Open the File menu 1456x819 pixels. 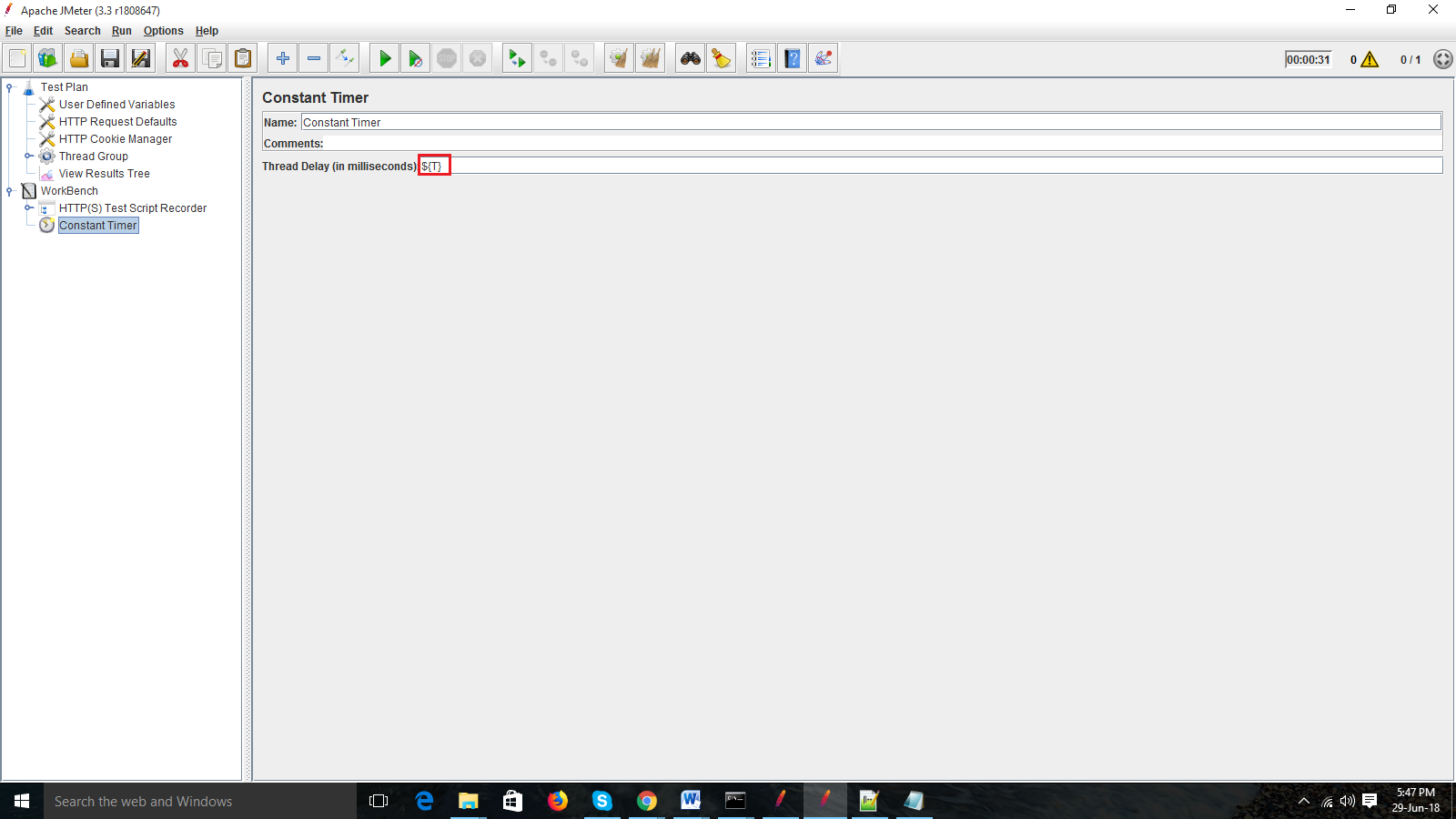(14, 31)
